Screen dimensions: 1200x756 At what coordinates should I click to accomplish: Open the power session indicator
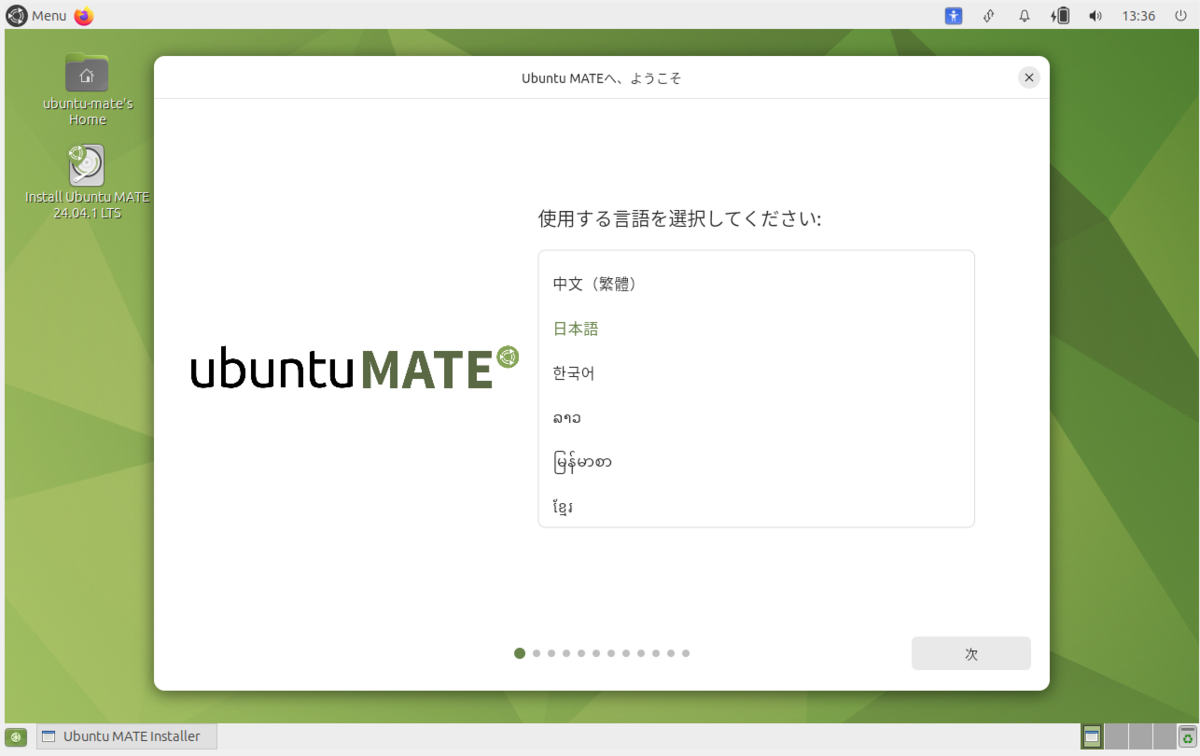(x=1181, y=16)
